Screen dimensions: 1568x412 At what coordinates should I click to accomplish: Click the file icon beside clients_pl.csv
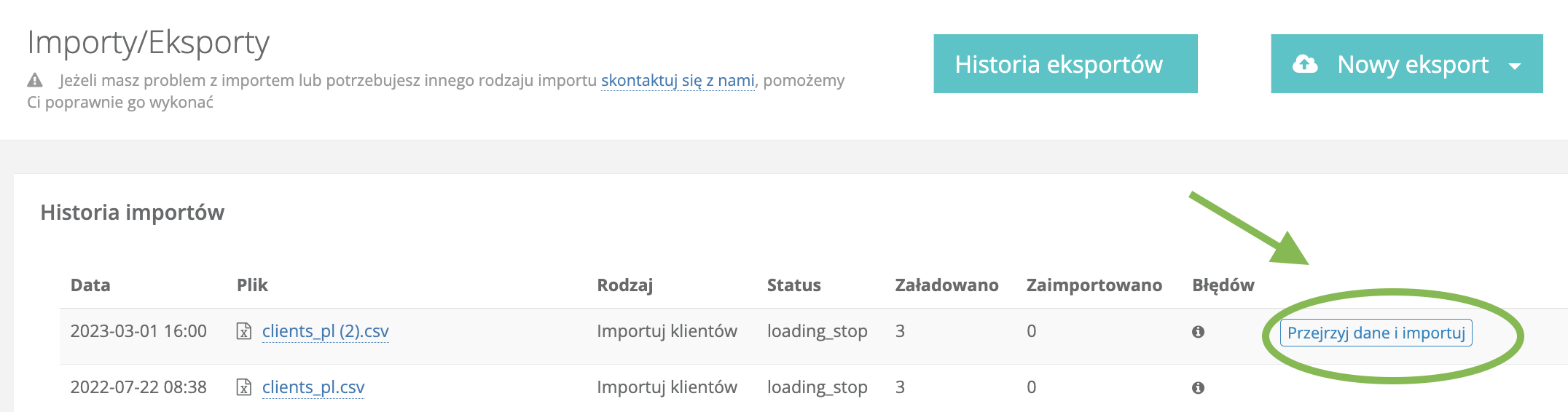tap(244, 387)
